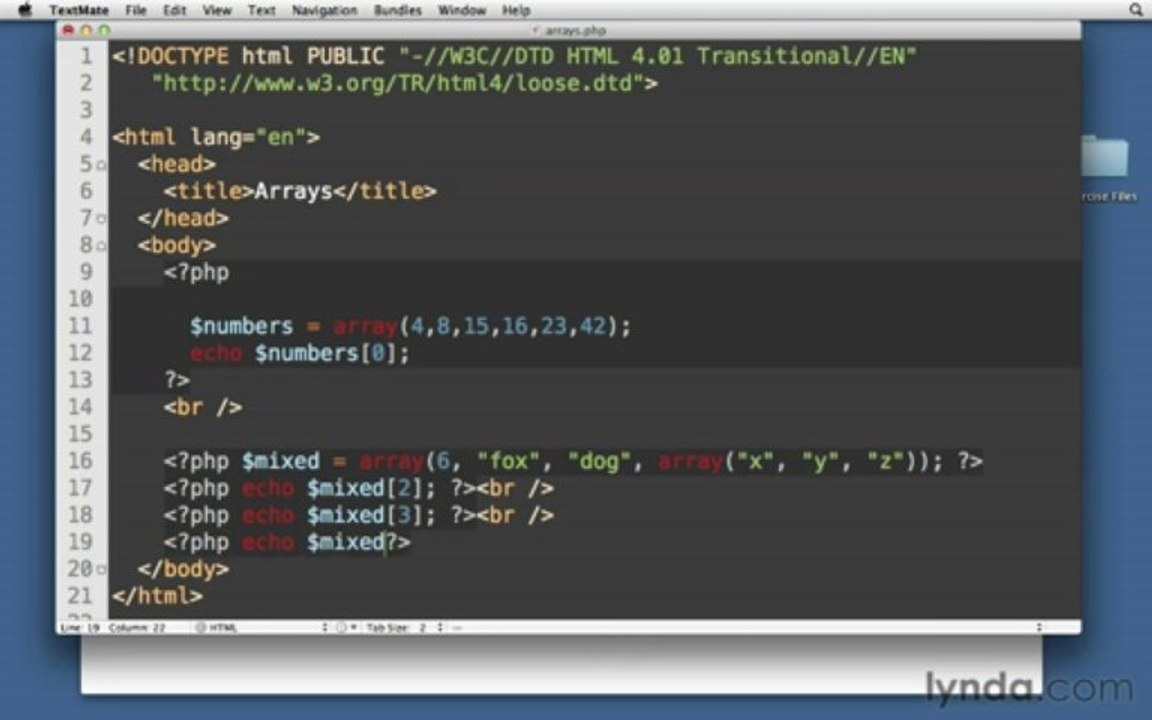Click the green zoom window button

pyautogui.click(x=102, y=31)
